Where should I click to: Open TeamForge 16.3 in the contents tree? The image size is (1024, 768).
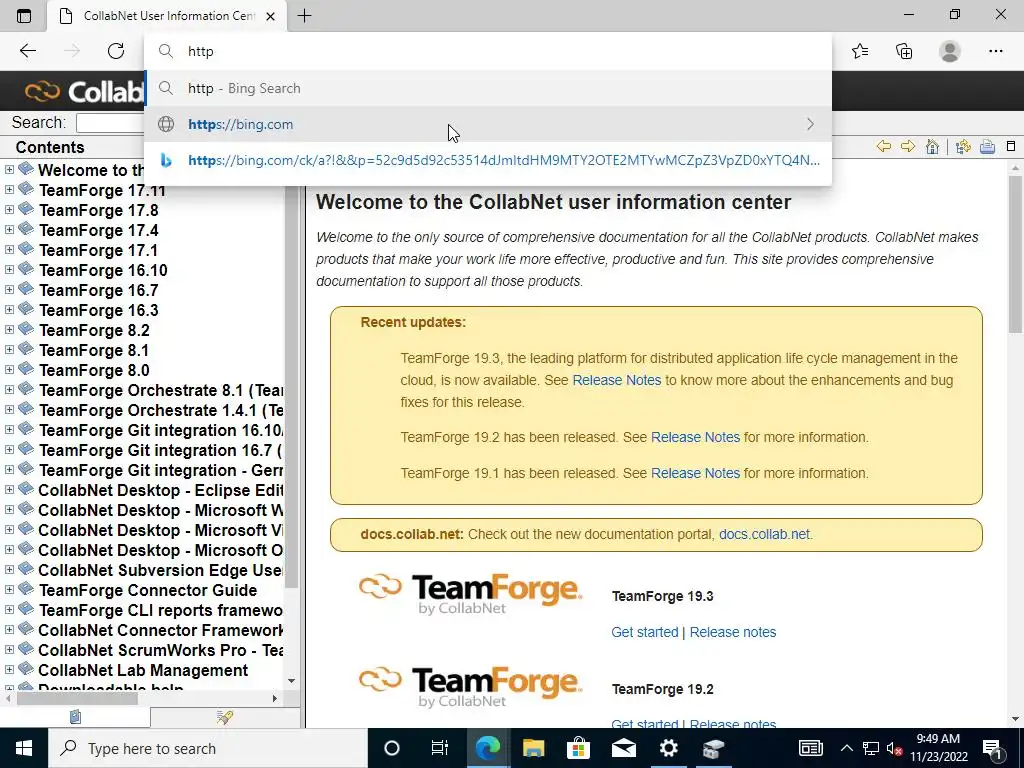(98, 310)
